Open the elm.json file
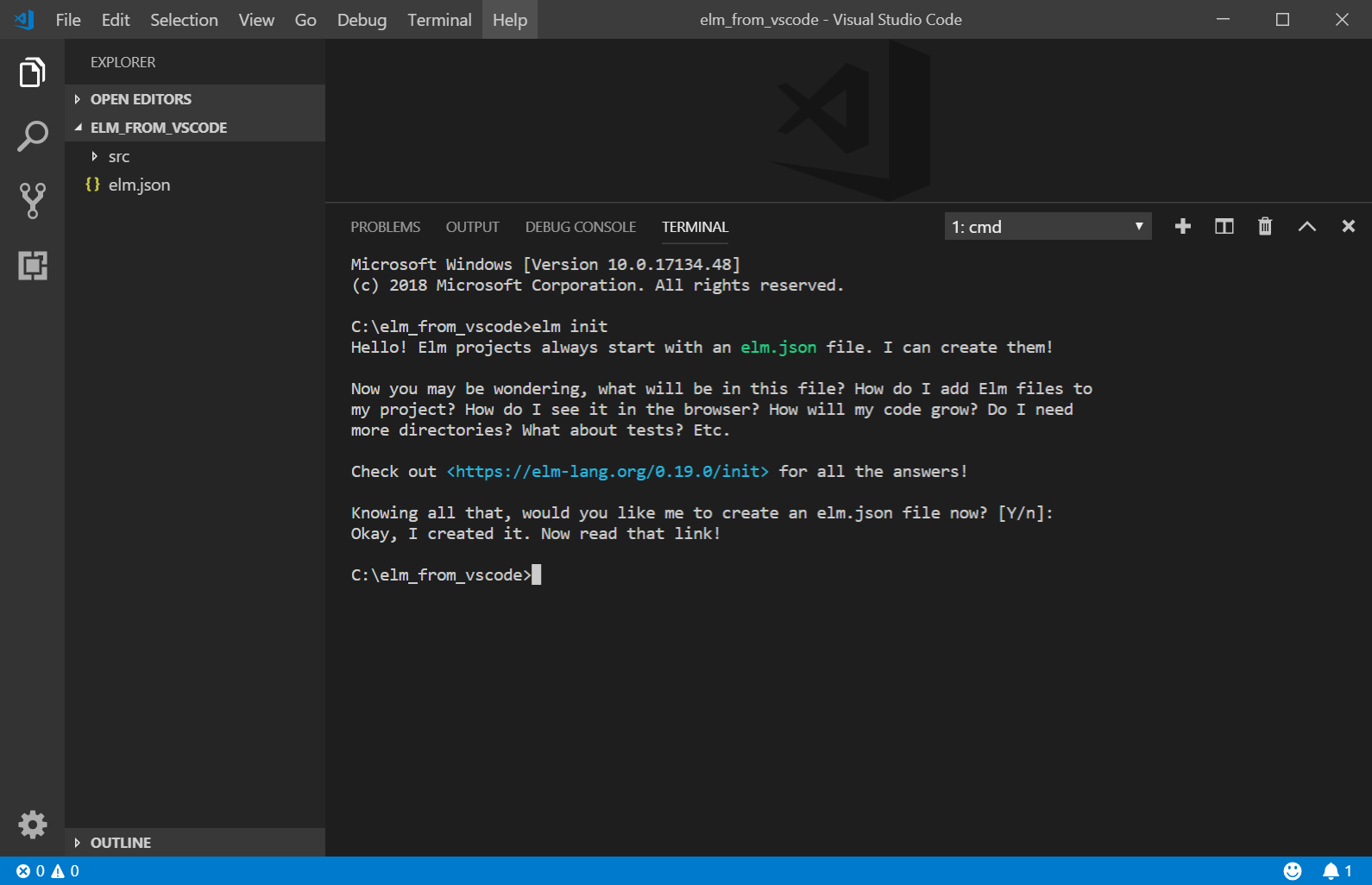This screenshot has height=885, width=1372. tap(139, 185)
